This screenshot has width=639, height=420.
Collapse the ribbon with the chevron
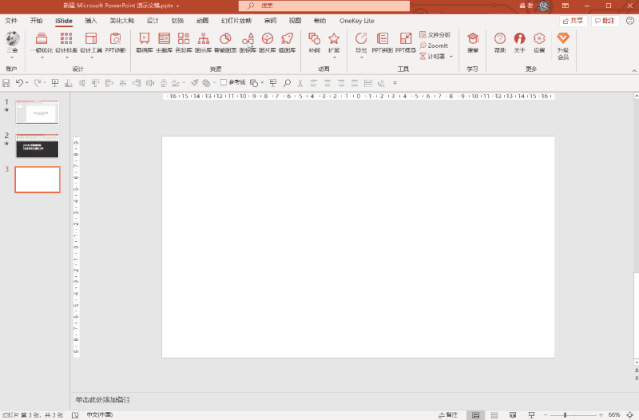[634, 70]
